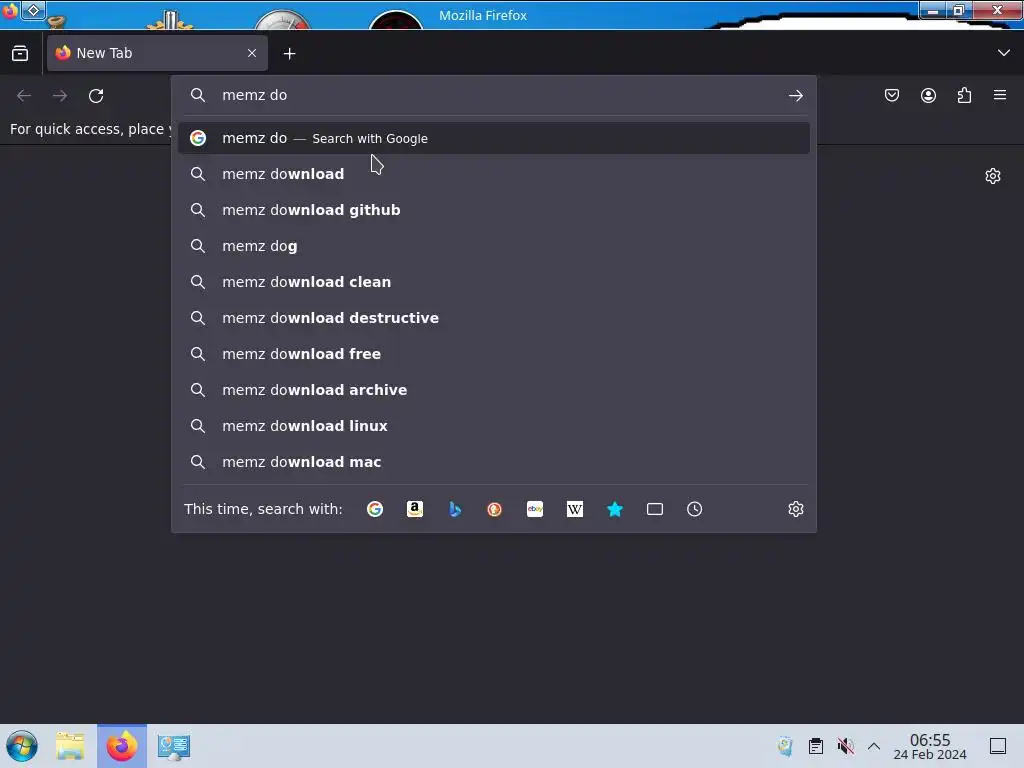Select 'memz download github' suggestion

click(494, 210)
